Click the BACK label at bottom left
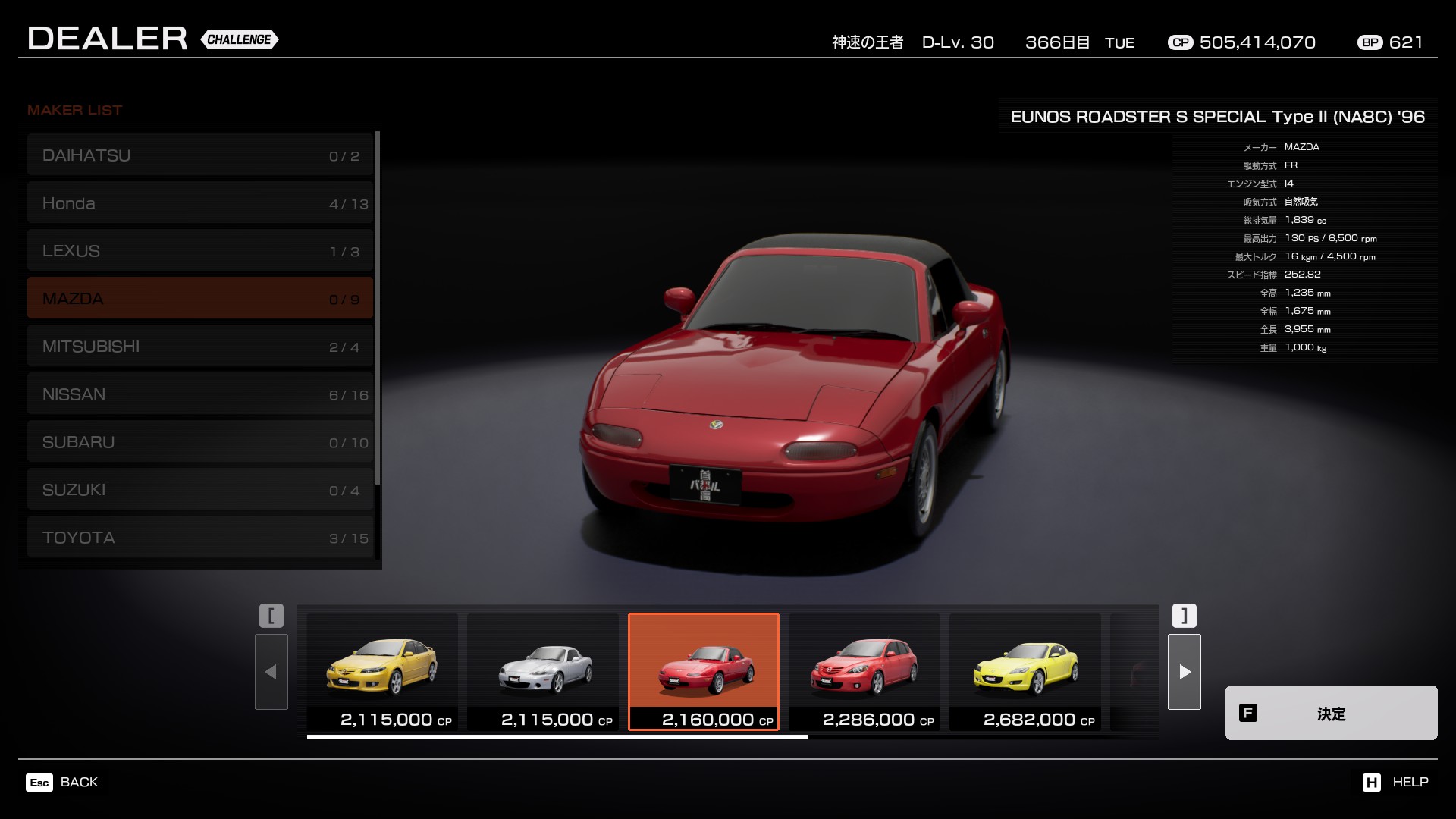 [79, 782]
